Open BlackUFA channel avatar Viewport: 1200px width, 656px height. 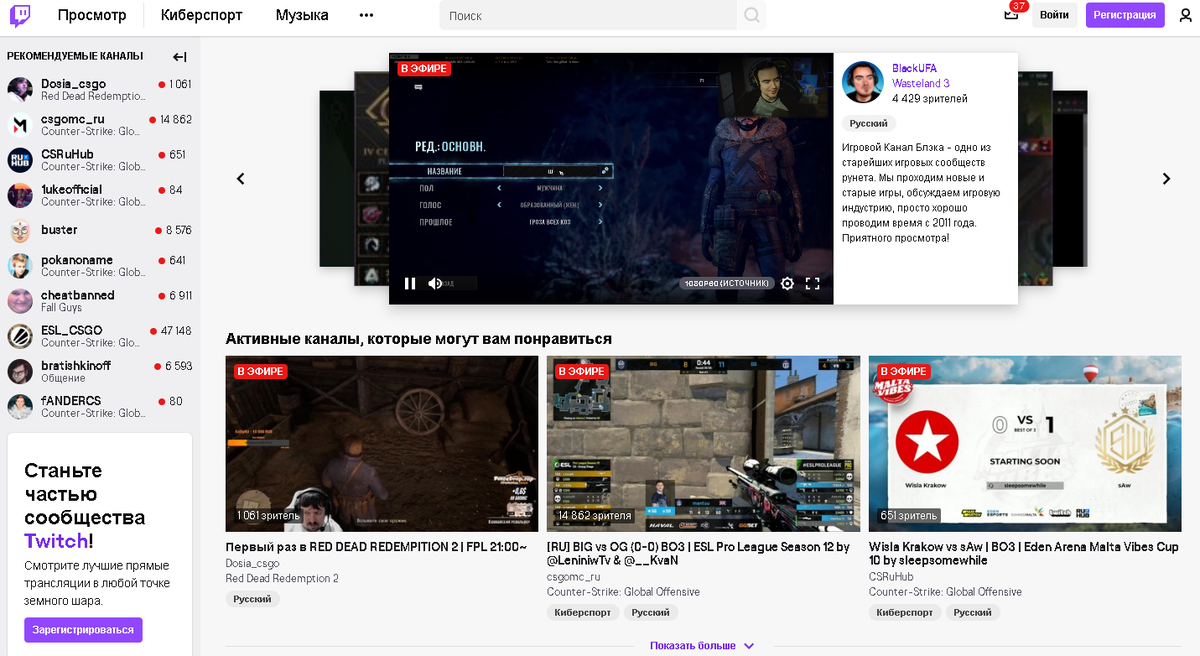[862, 83]
